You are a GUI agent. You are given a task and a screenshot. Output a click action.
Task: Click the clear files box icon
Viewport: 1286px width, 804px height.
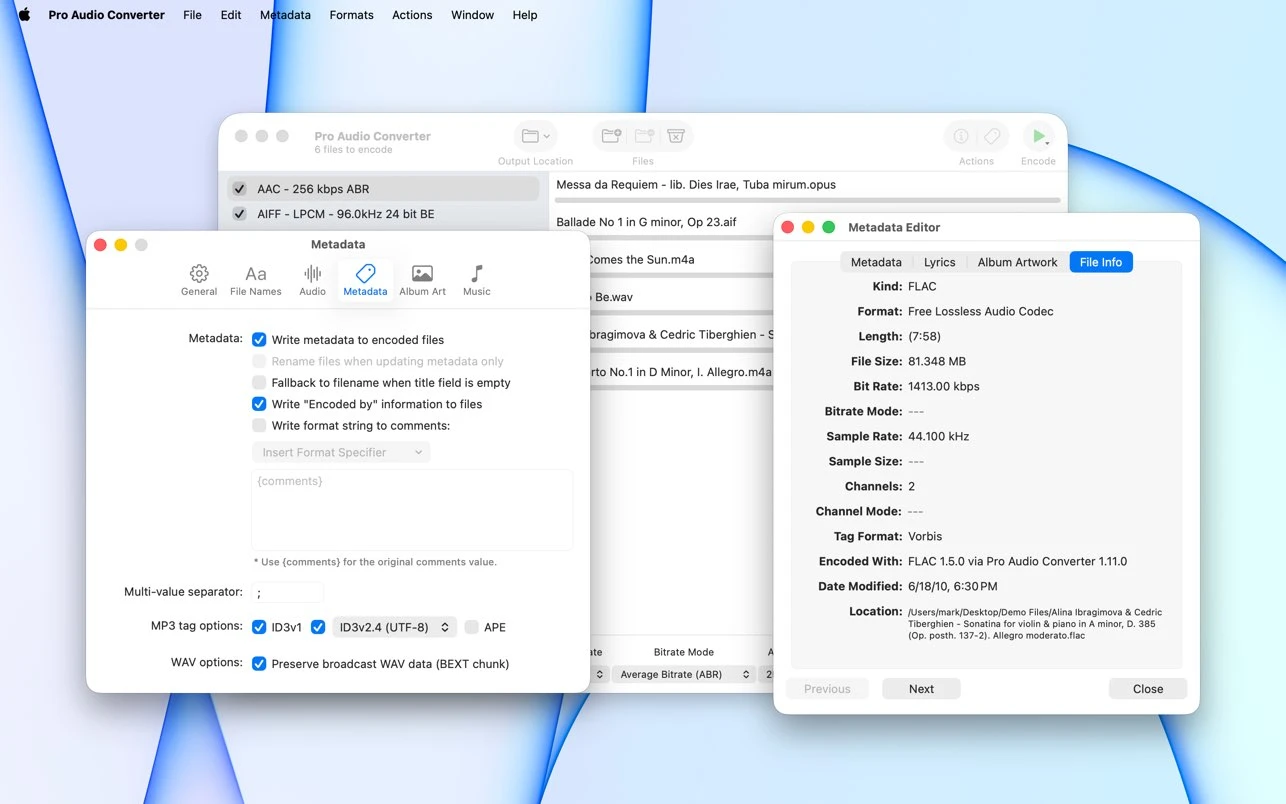[x=676, y=136]
